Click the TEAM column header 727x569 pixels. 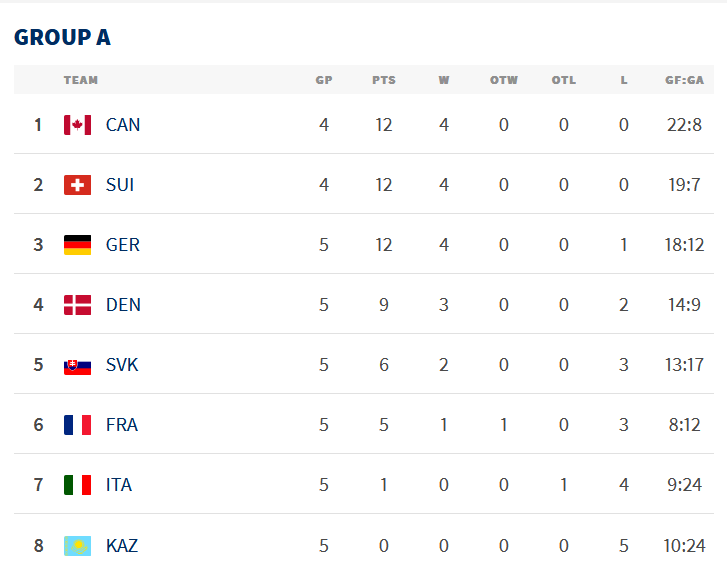coord(81,80)
